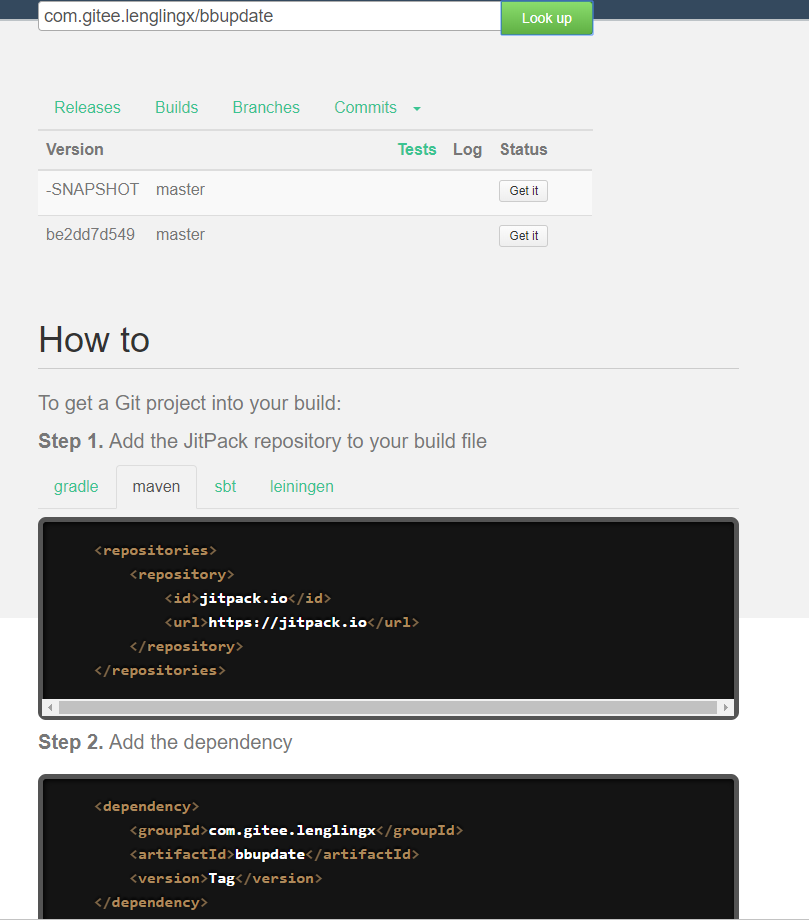Click the Step 2. Add the dependency text
809x923 pixels.
(x=165, y=742)
